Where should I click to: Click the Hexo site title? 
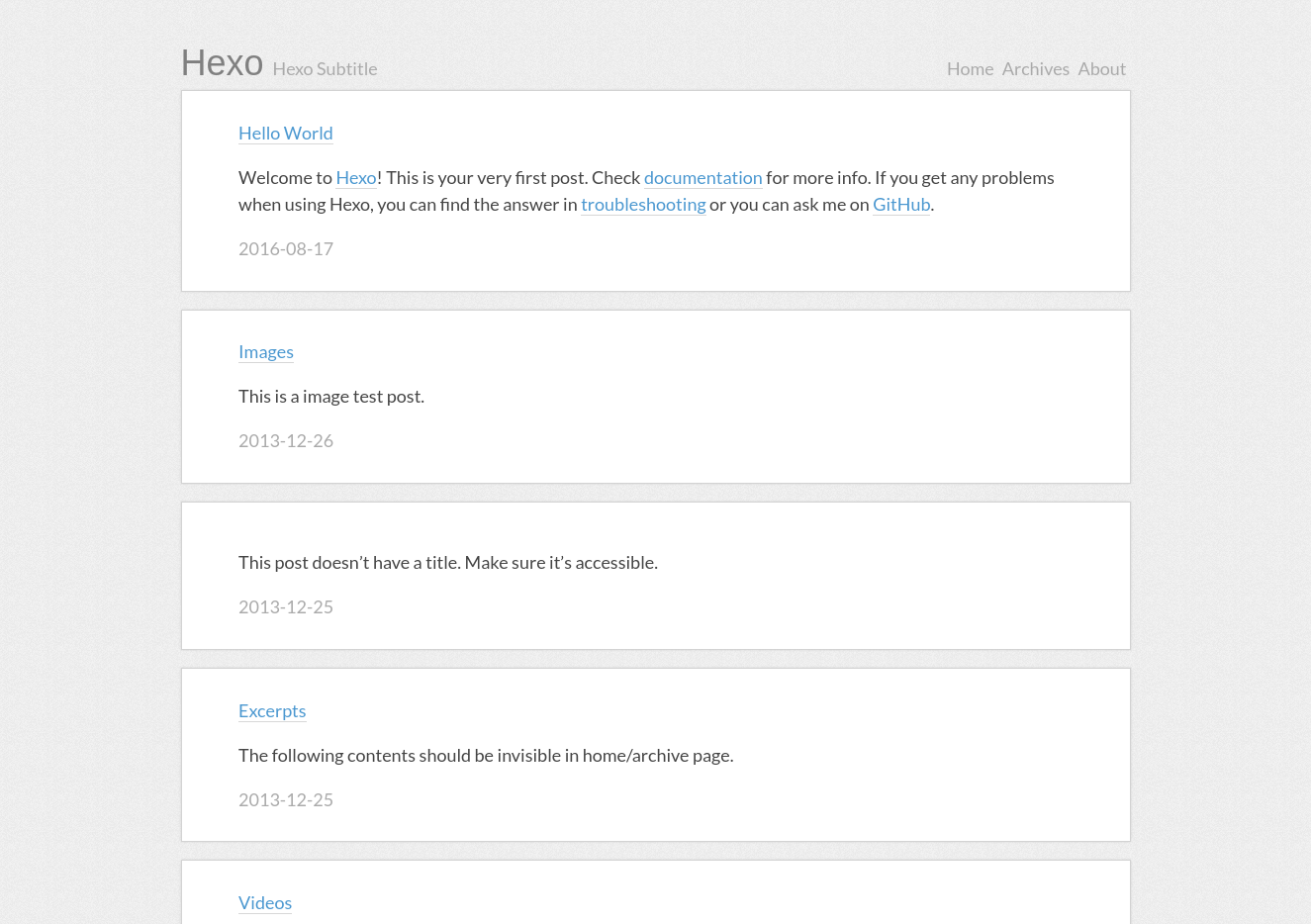click(222, 63)
